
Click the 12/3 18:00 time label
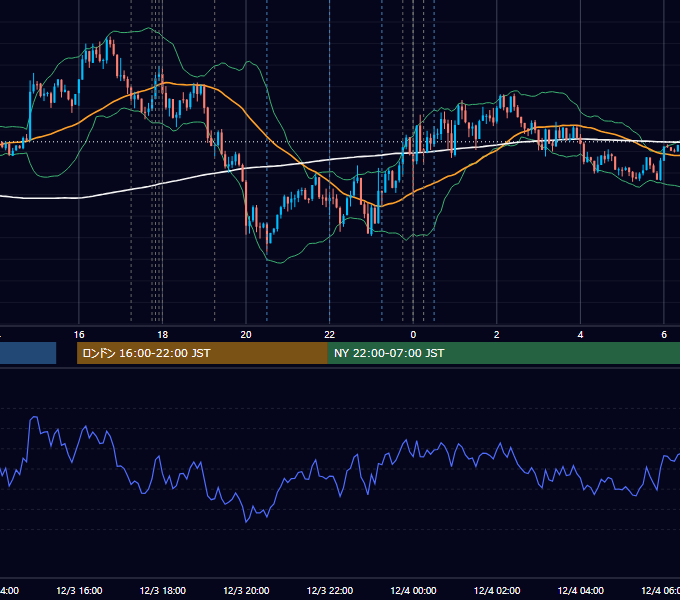163,590
